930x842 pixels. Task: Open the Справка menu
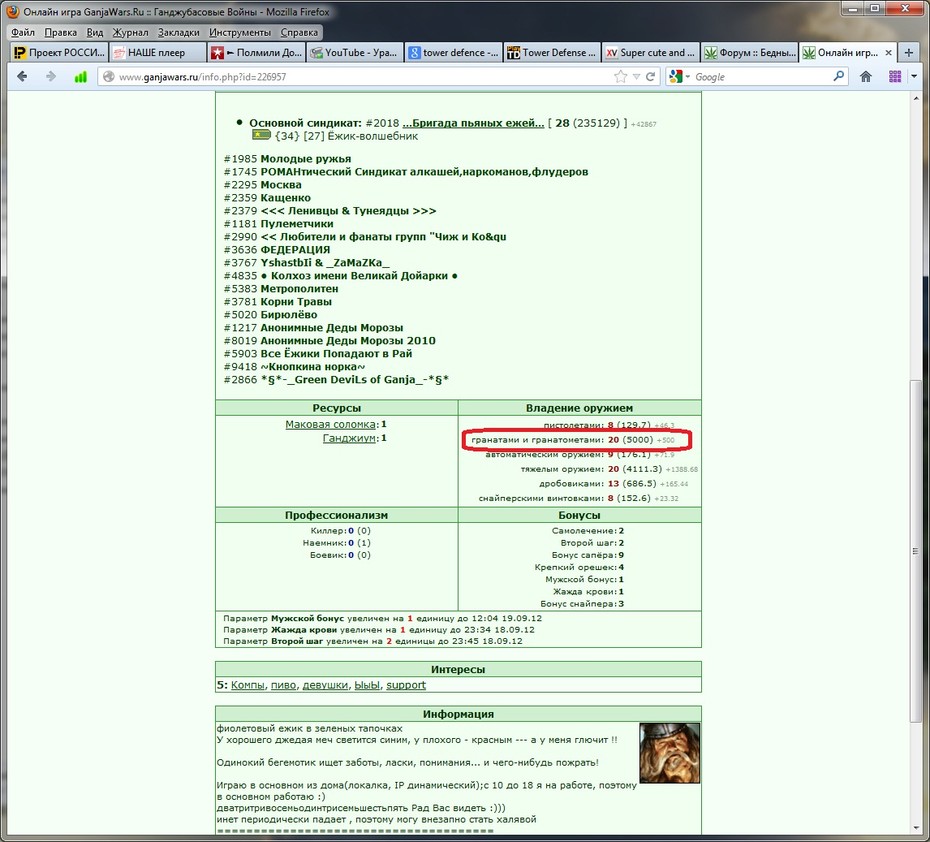tap(299, 32)
